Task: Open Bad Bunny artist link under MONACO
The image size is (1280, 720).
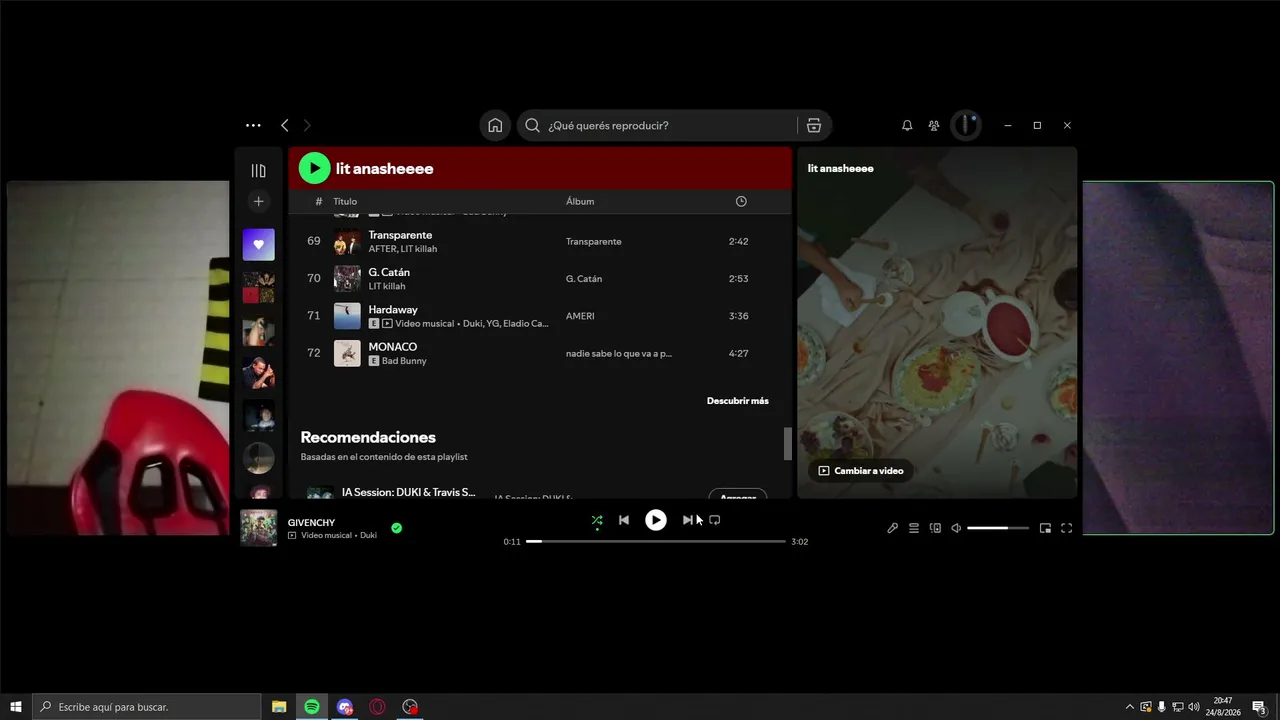Action: (404, 361)
